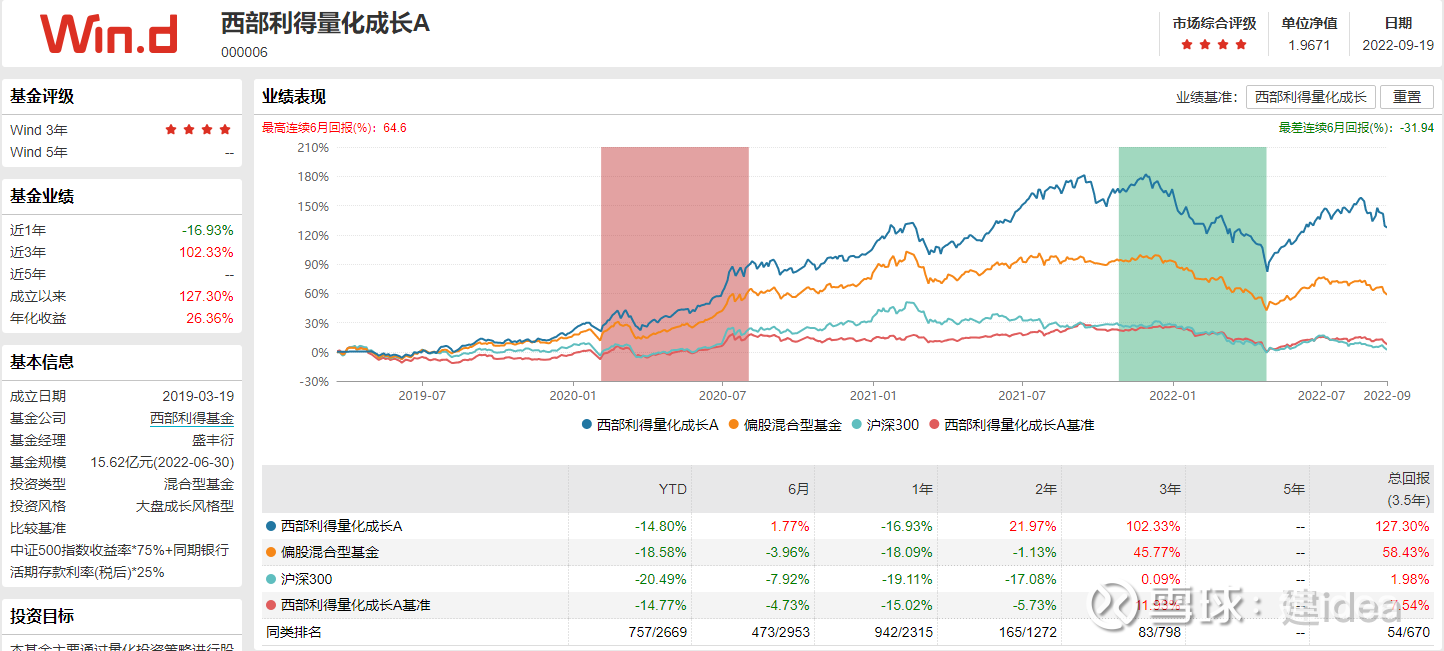Select the 2年 column header
Screen dimensions: 1444x651
(x=1046, y=490)
